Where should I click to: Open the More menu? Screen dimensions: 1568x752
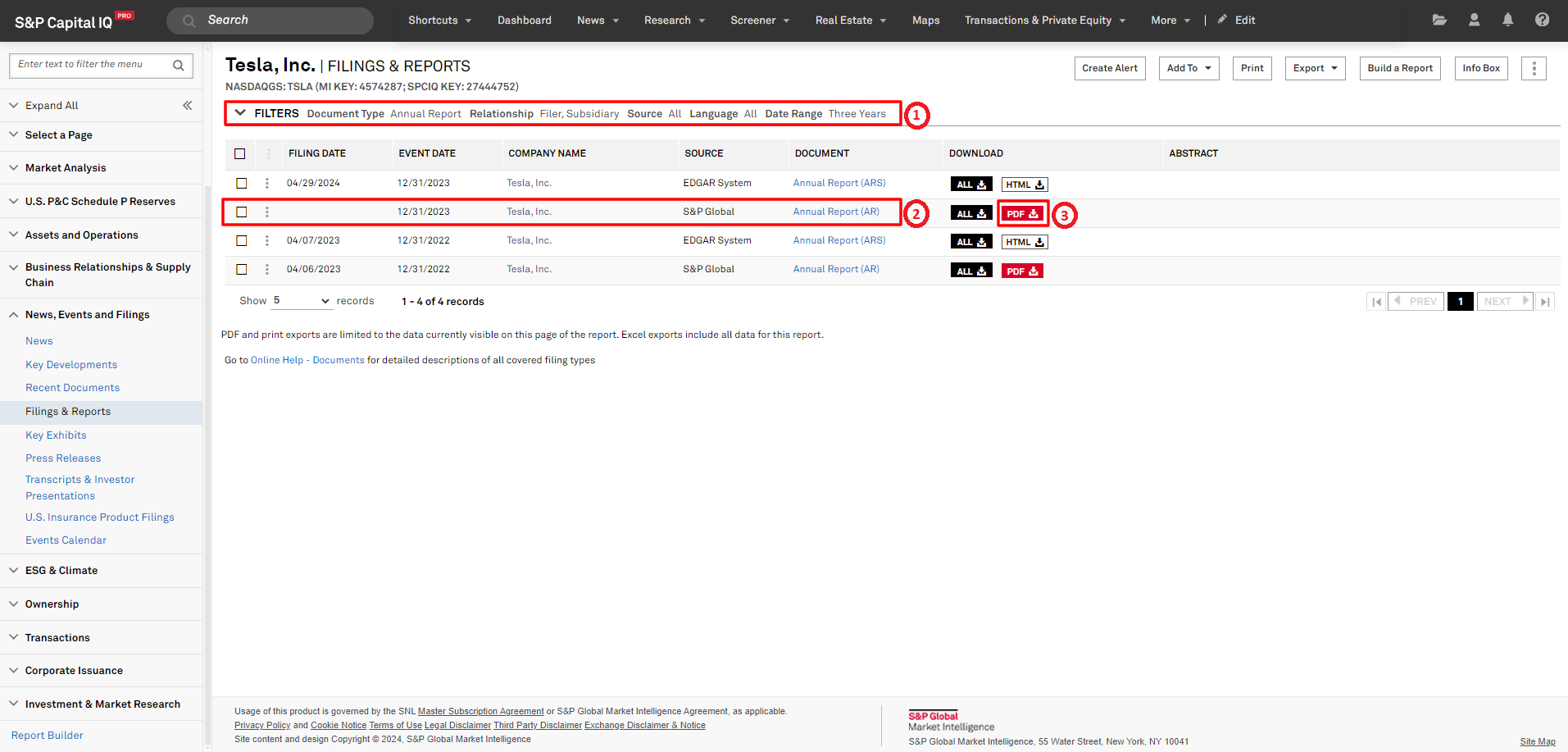point(1170,20)
